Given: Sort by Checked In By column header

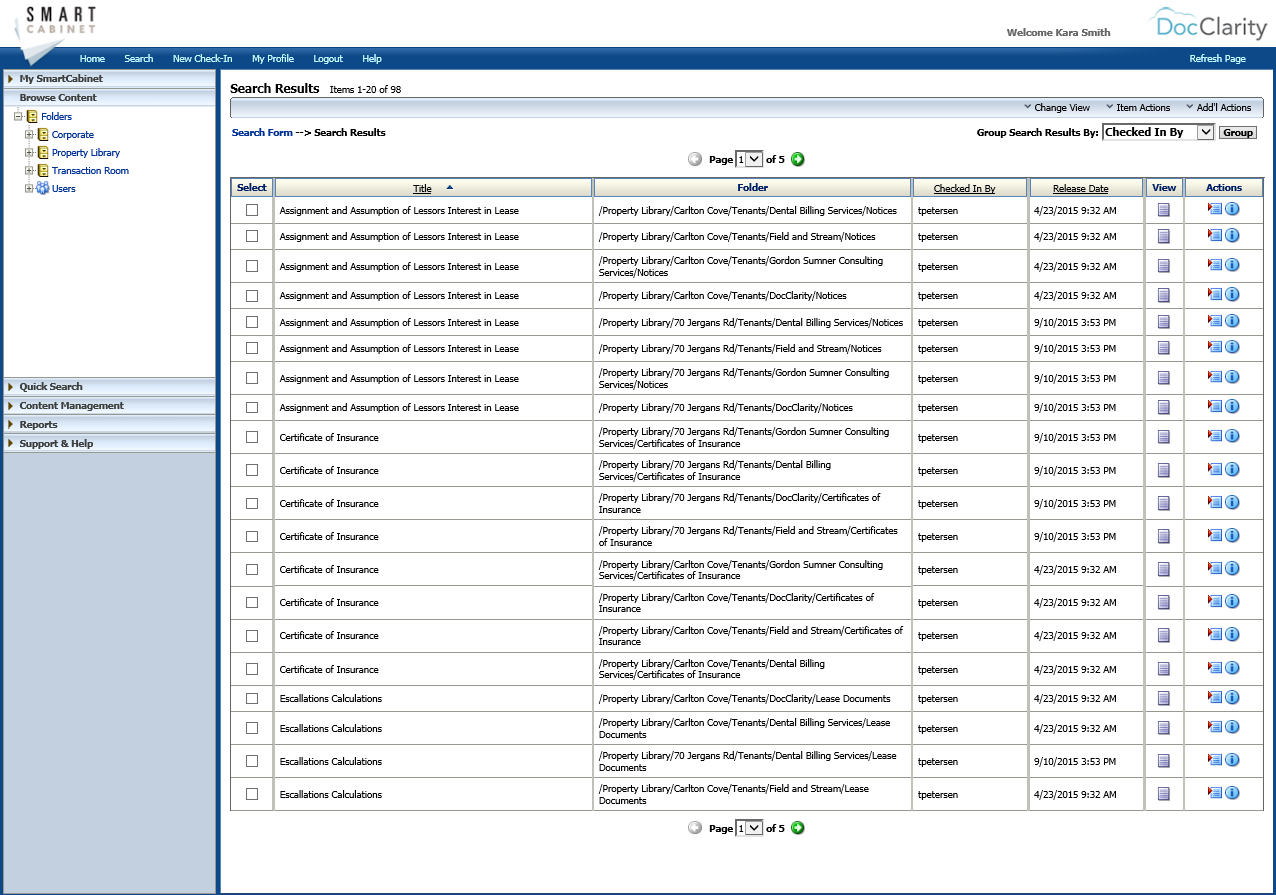Looking at the screenshot, I should coord(964,188).
